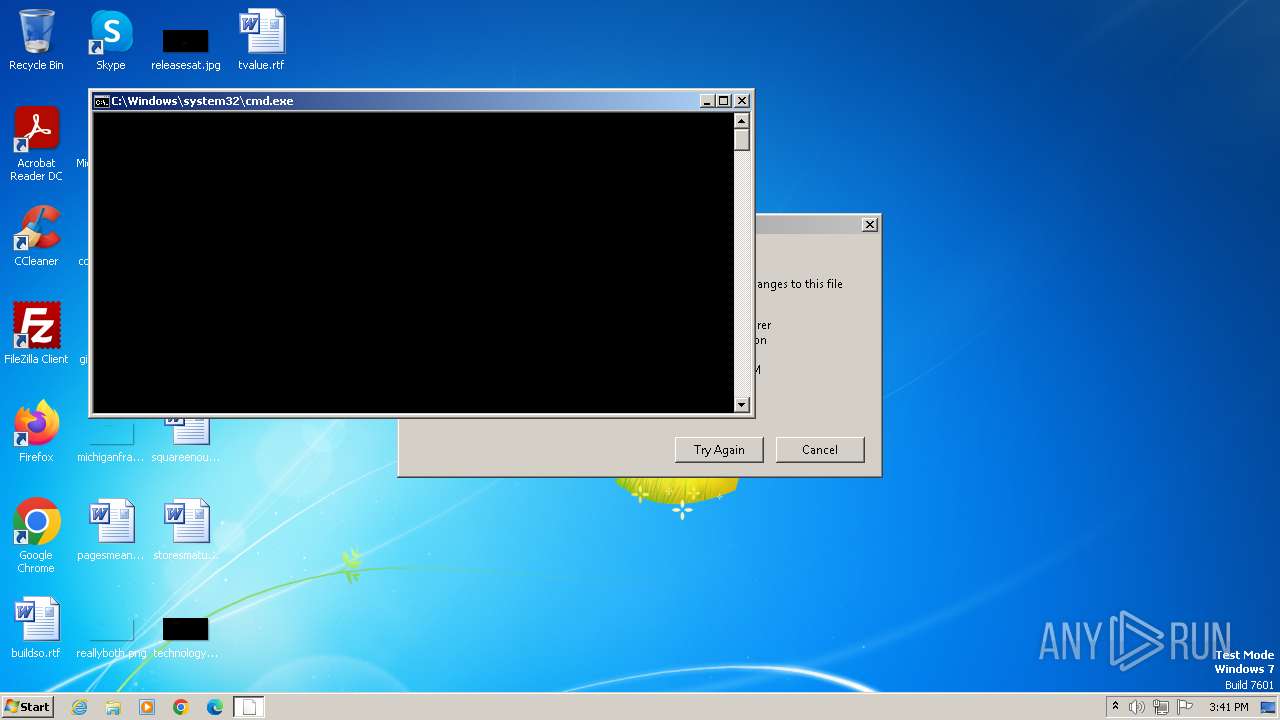Viewport: 1280px width, 720px height.
Task: Select the squareenou document icon
Action: (x=186, y=440)
